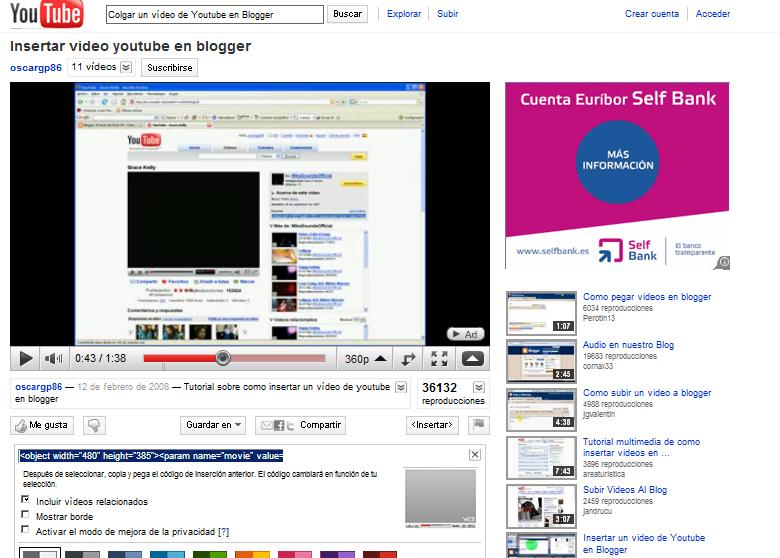Select the light blue color theme
The image size is (780, 558).
pos(167,554)
